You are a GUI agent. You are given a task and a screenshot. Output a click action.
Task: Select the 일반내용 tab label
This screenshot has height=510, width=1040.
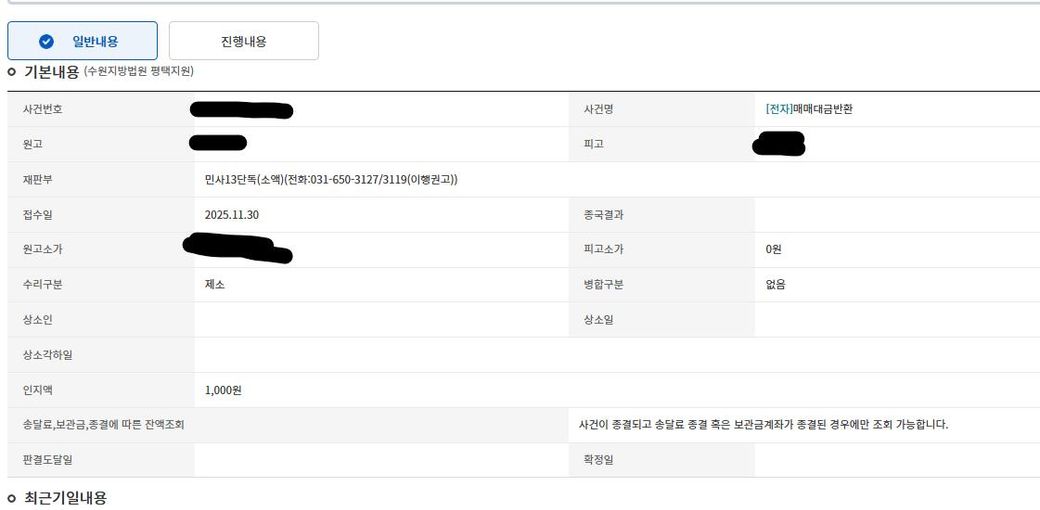click(95, 42)
